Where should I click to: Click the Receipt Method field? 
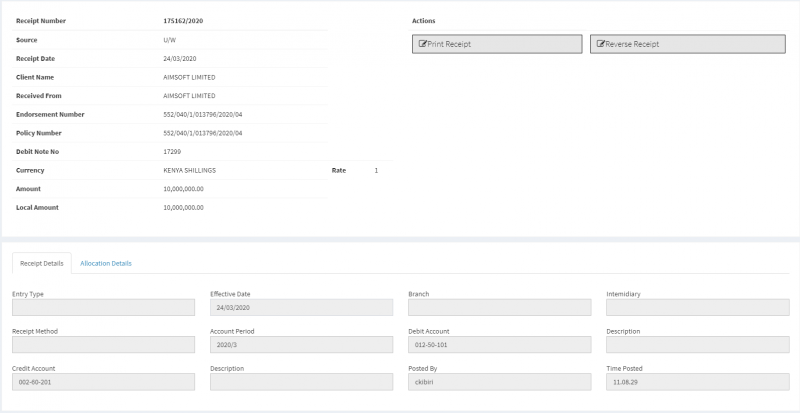[104, 345]
